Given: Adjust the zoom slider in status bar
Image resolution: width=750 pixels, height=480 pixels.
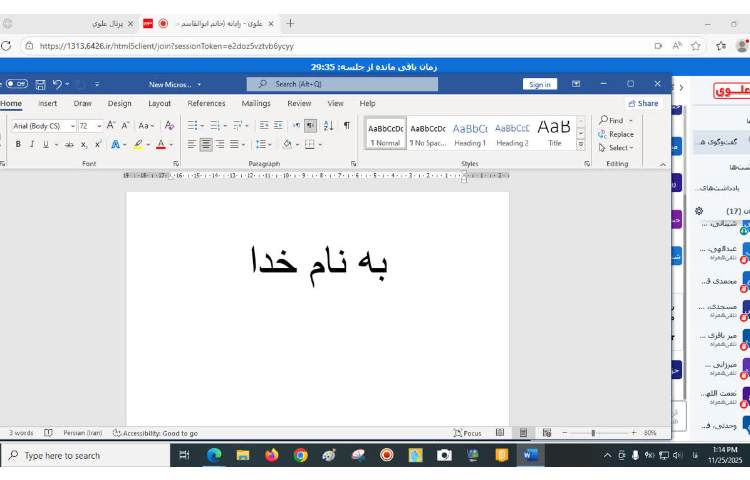Looking at the screenshot, I should [x=594, y=433].
